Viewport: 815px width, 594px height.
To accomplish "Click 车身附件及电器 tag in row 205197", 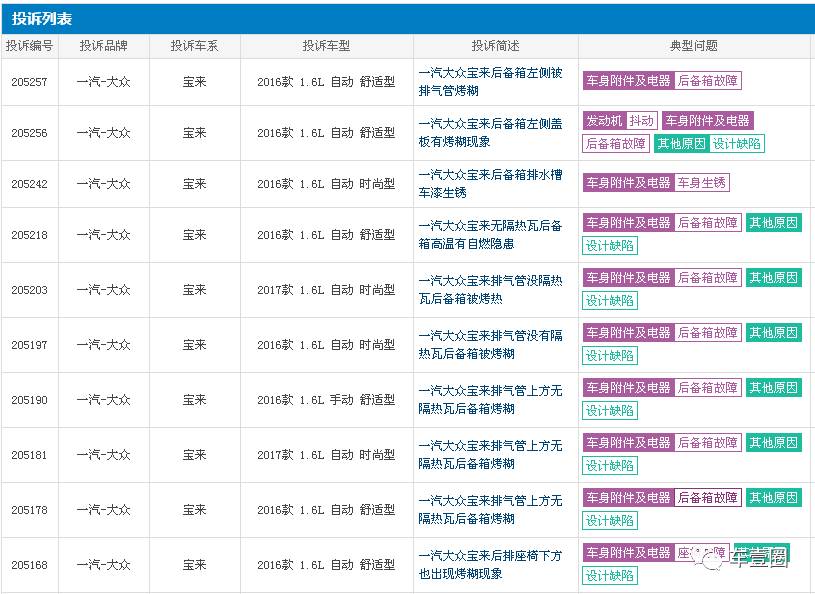I will click(x=628, y=333).
